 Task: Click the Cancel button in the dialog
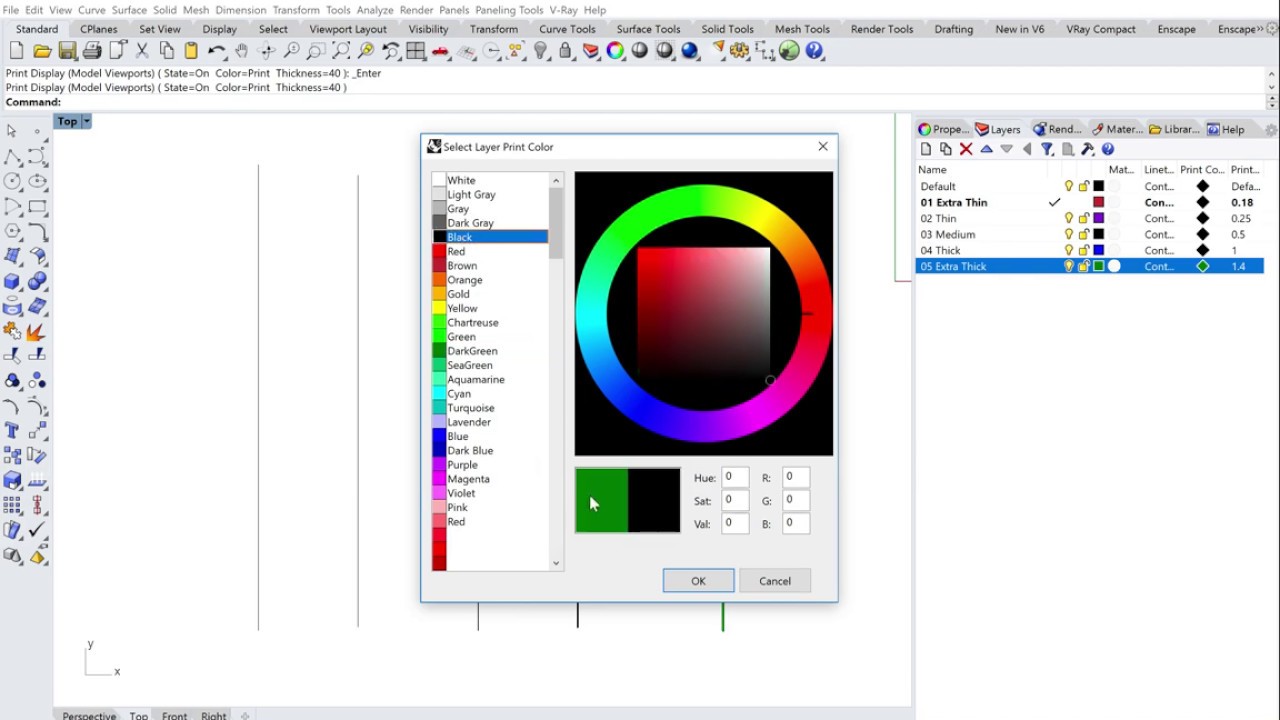click(x=775, y=581)
